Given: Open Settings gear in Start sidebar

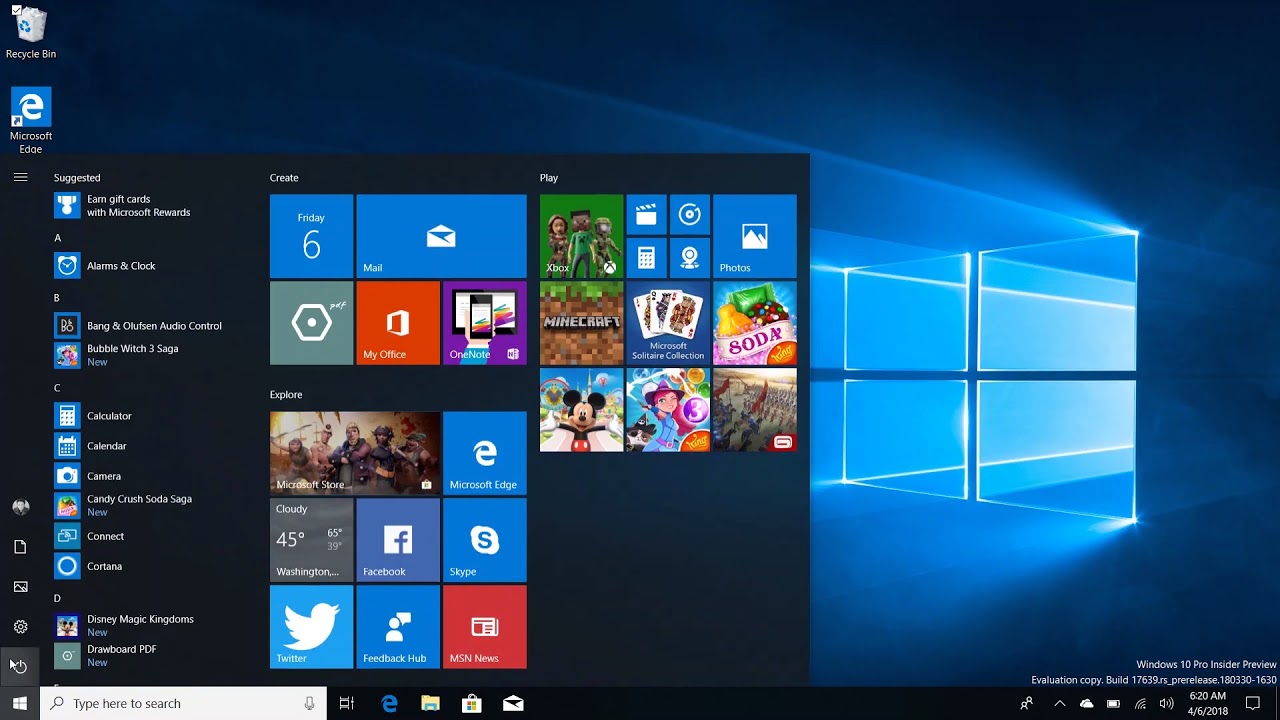Looking at the screenshot, I should click(x=20, y=627).
